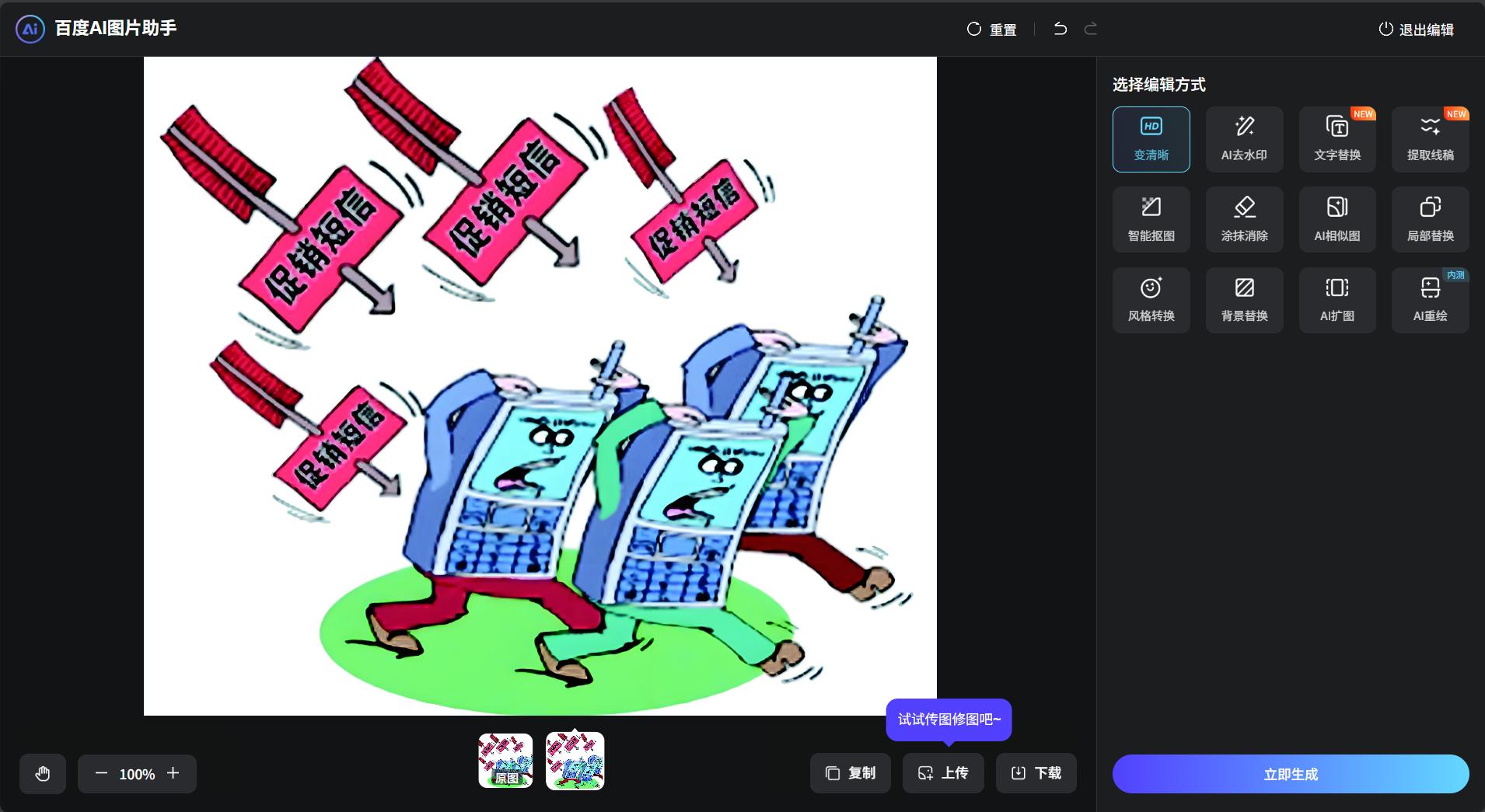1485x812 pixels.
Task: Select the 变清晰 HD enhance tool
Action: point(1151,139)
